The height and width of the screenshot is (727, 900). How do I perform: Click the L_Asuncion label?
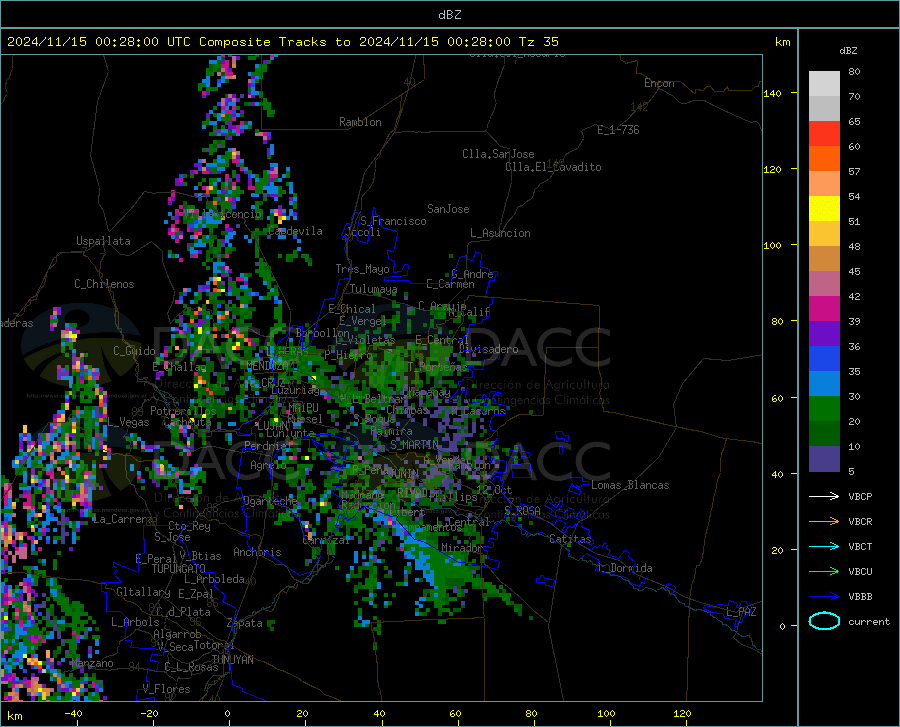coord(500,233)
